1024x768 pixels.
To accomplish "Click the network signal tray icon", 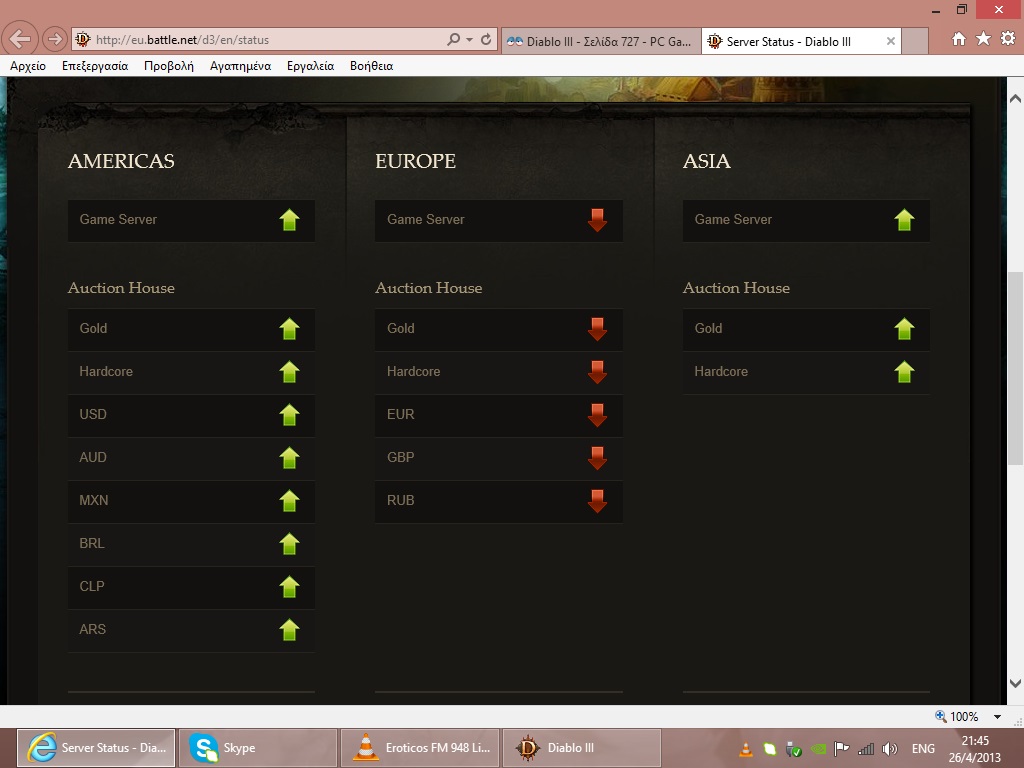I will [x=866, y=749].
